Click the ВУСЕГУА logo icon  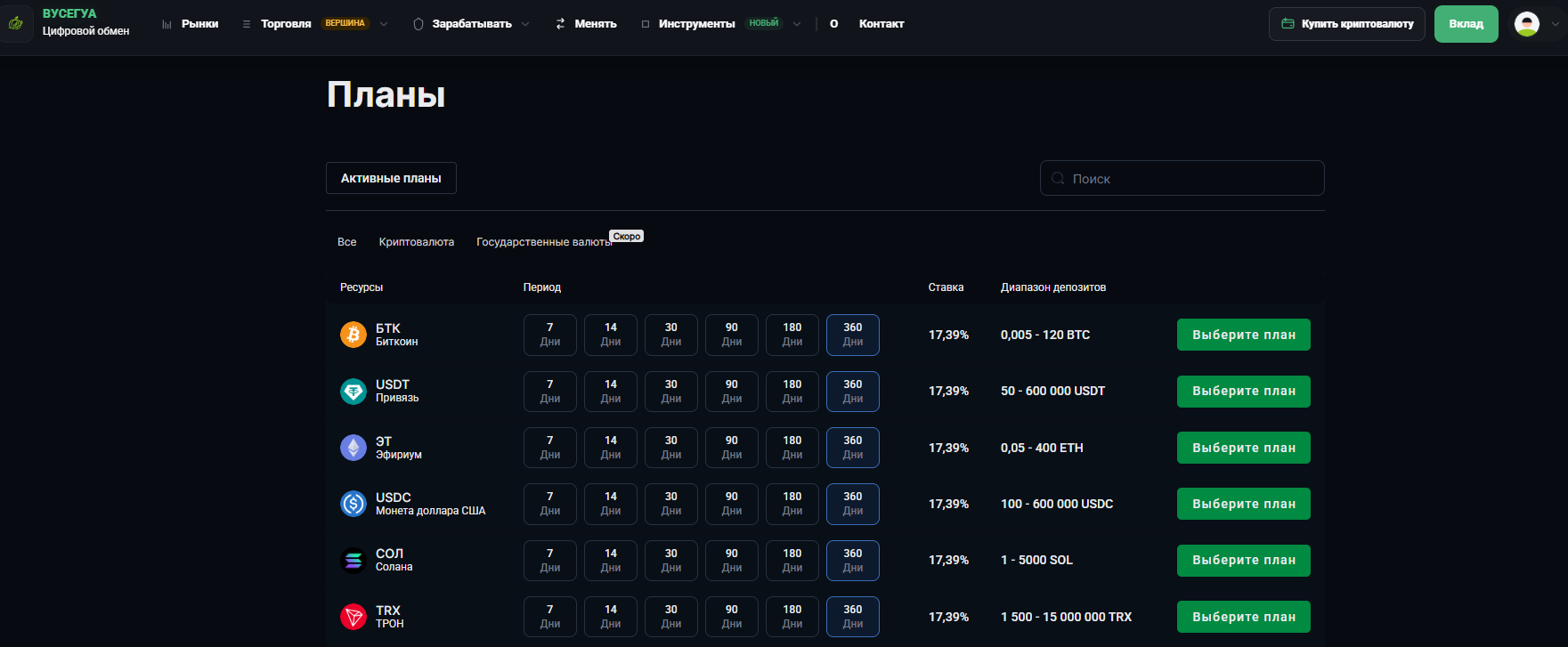tap(16, 24)
